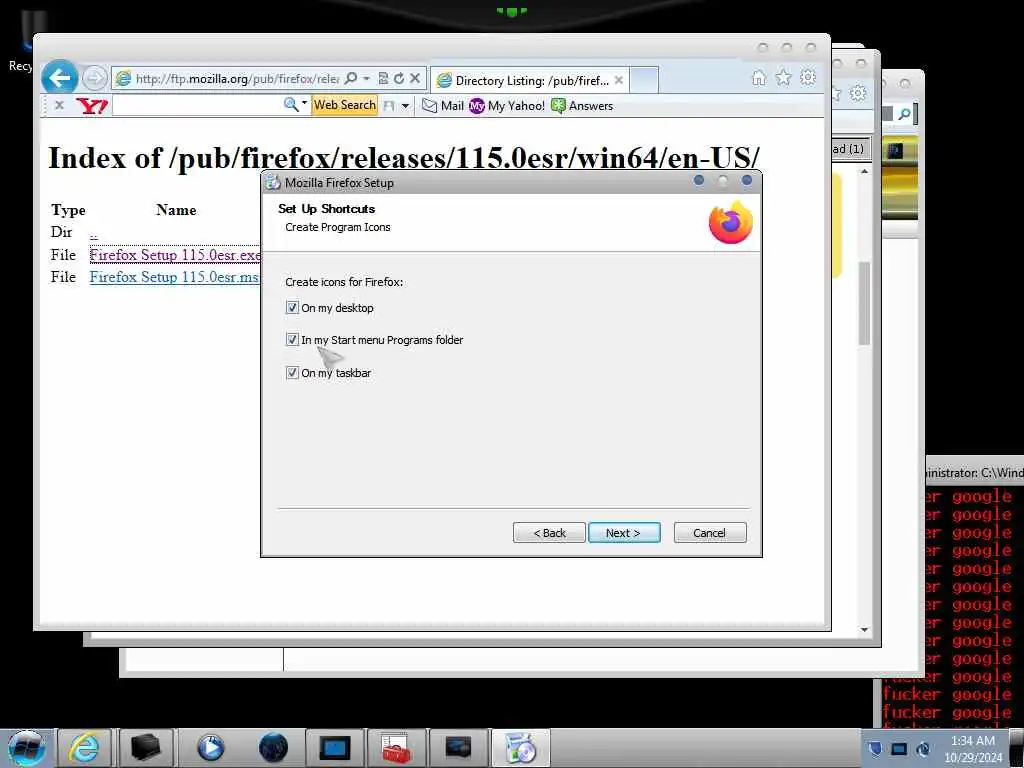Viewport: 1024px width, 768px height.
Task: Refresh the page with the reload icon
Action: click(x=398, y=78)
